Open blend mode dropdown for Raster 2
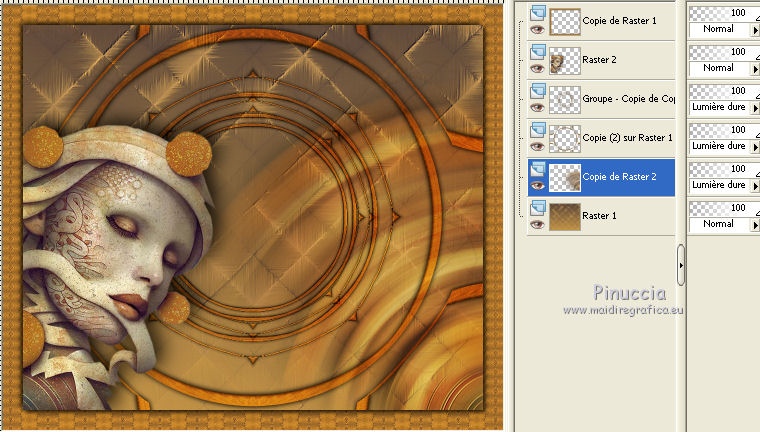This screenshot has width=760, height=432. (x=724, y=68)
